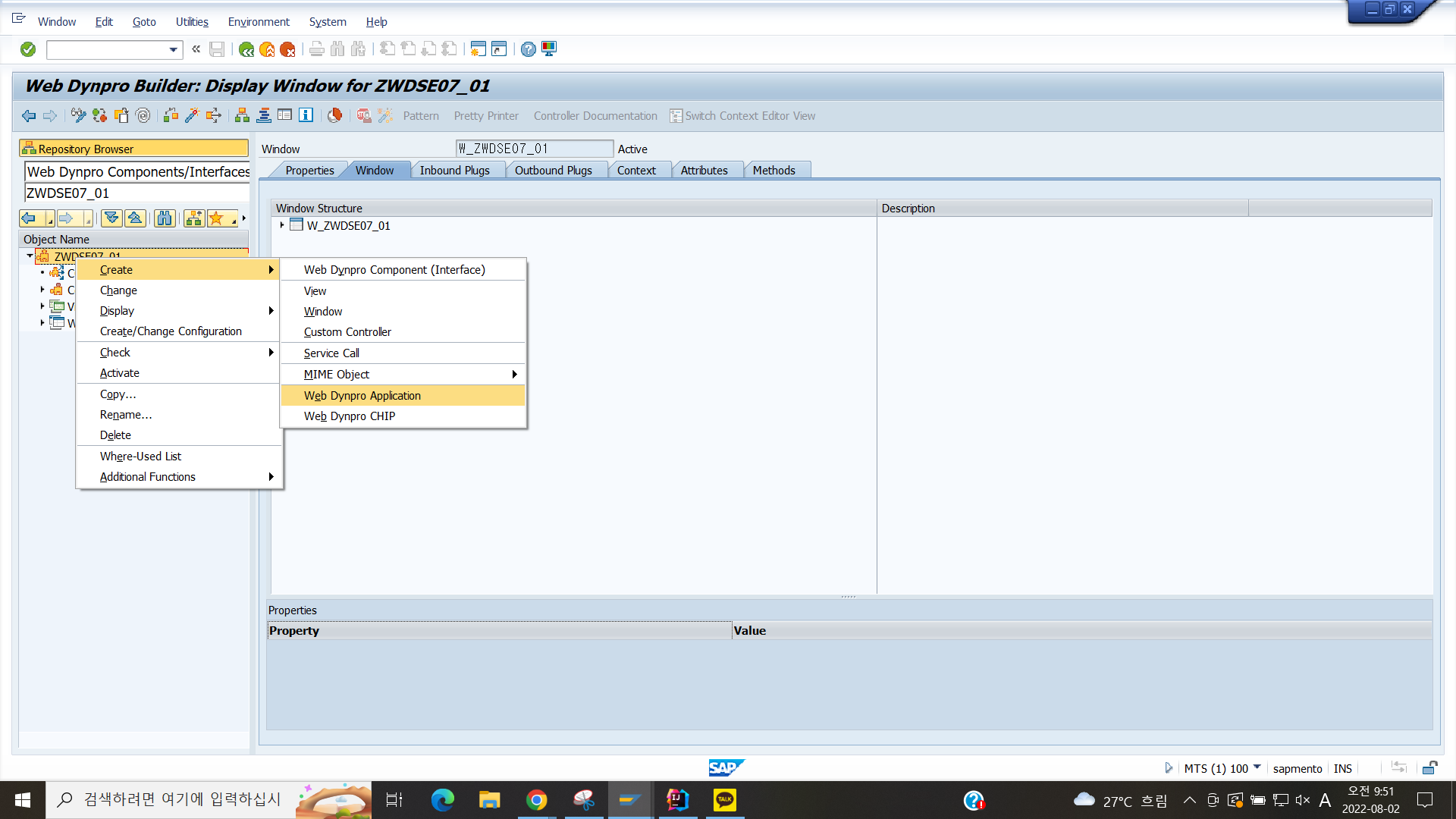Open the MTS system info dropdown in status bar
Viewport: 1456px width, 819px height.
click(1257, 767)
